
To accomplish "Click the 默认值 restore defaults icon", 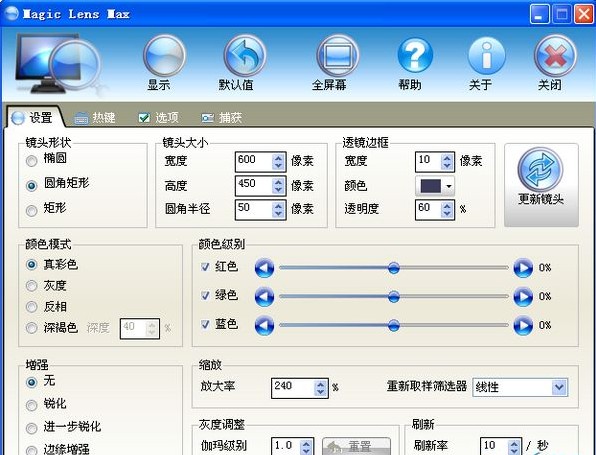I will click(244, 56).
